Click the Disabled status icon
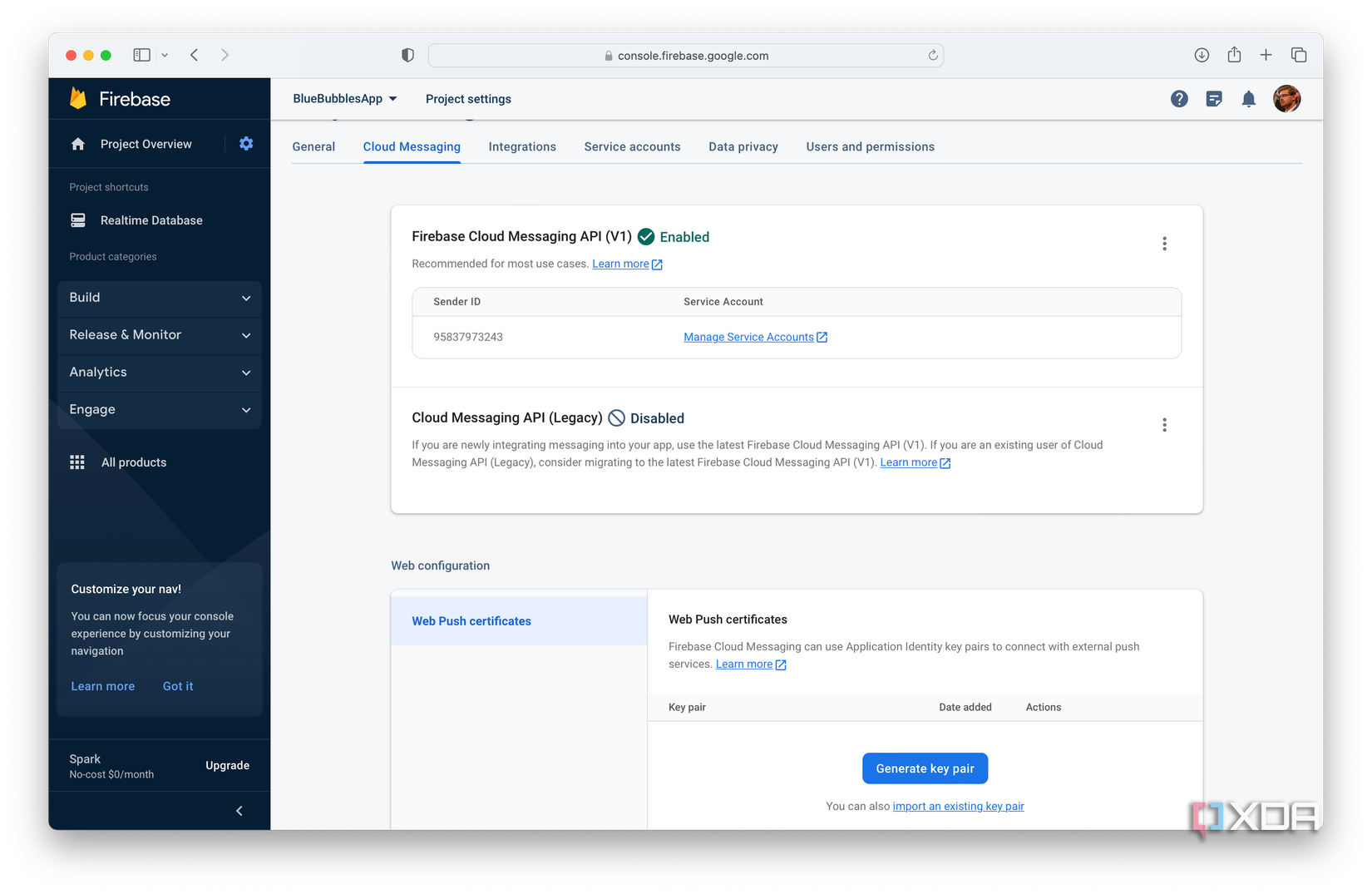 click(x=616, y=418)
